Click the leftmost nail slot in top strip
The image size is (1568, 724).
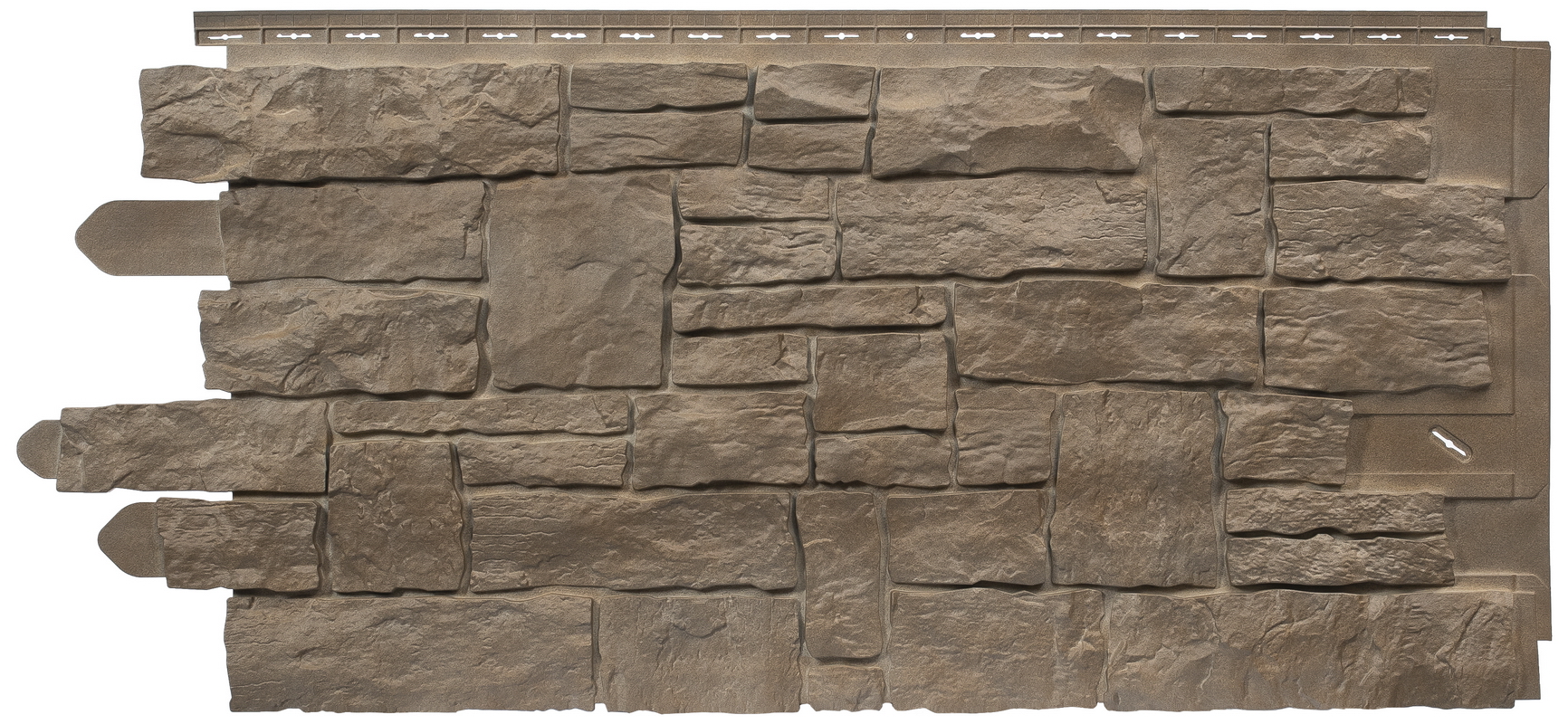[x=226, y=36]
